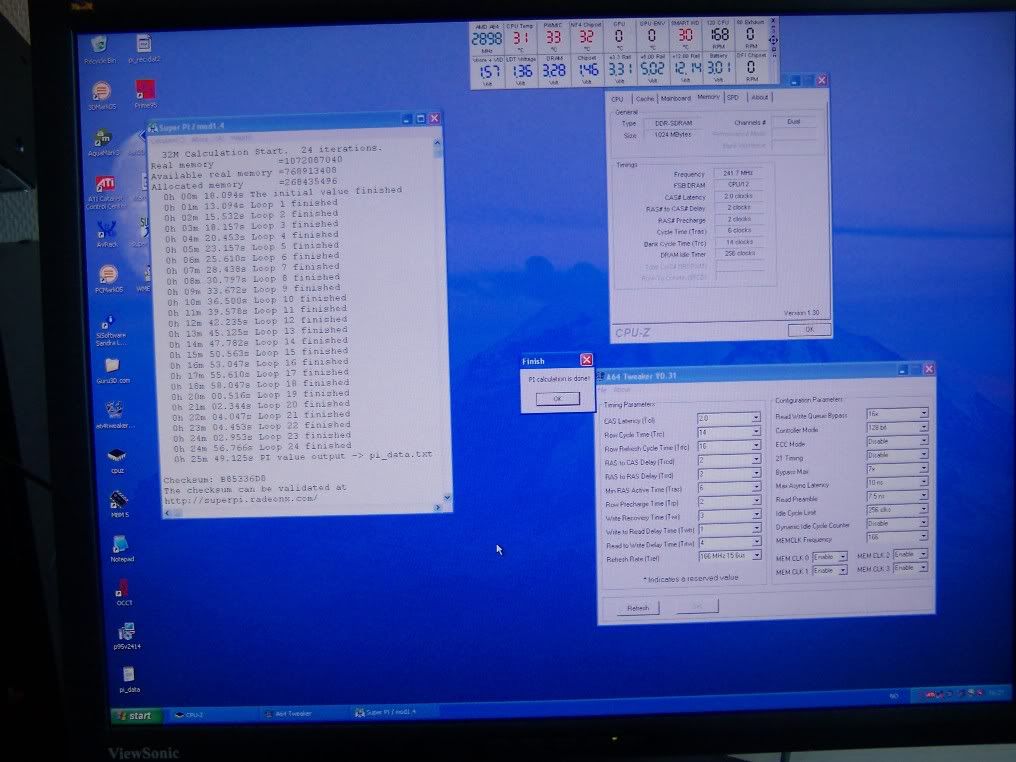Close the Finish dialog with X
The image size is (1016, 762).
point(586,360)
